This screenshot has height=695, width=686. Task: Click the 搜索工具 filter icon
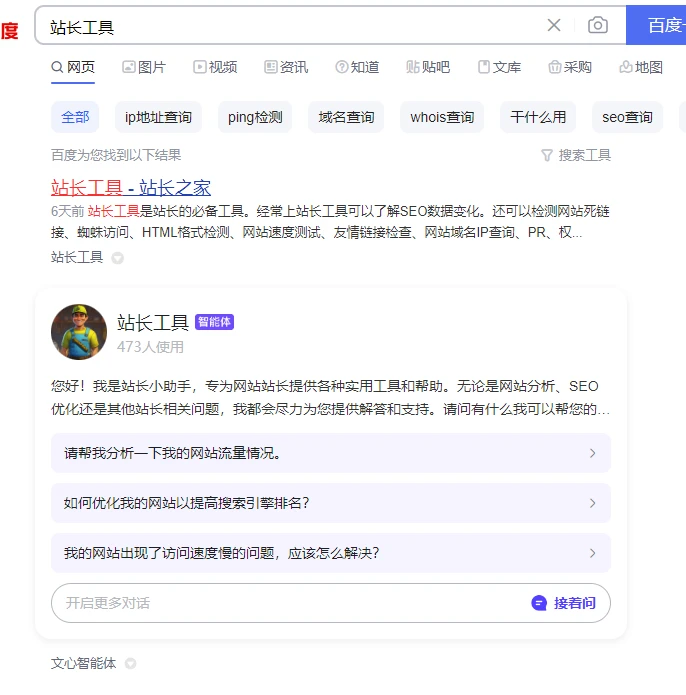546,155
